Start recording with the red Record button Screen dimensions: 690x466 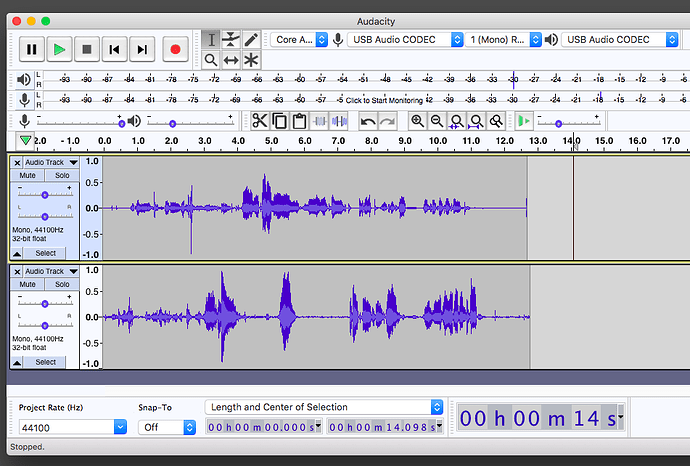click(x=175, y=49)
